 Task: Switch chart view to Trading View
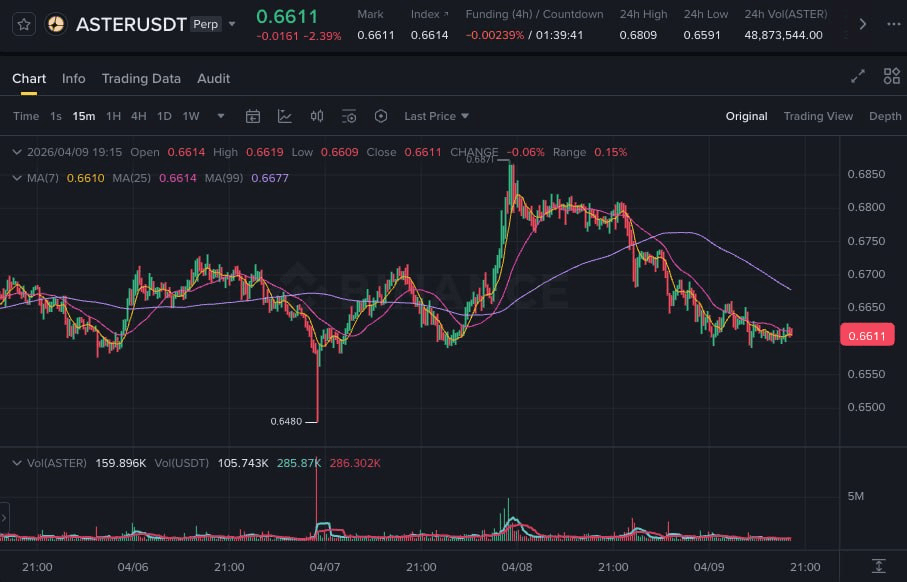click(x=818, y=116)
